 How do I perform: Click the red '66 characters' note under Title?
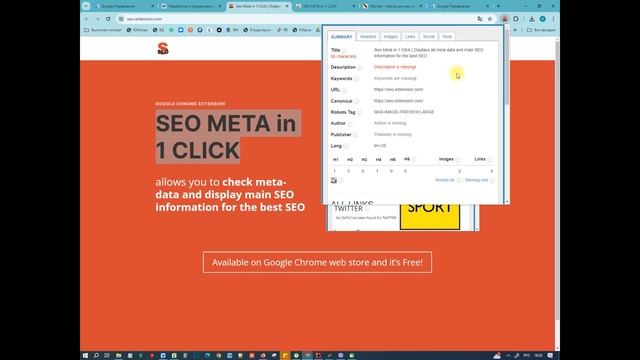click(x=343, y=56)
